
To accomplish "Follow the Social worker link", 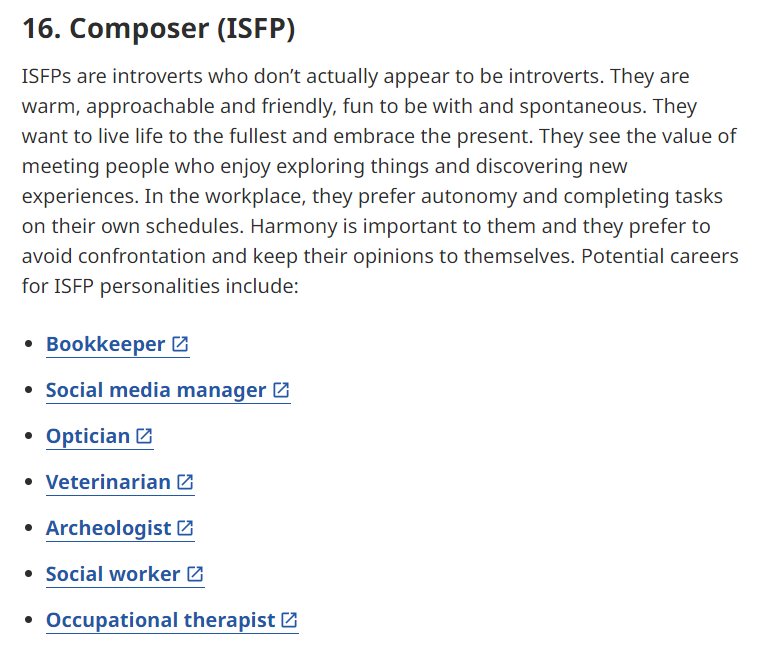I will tap(113, 575).
